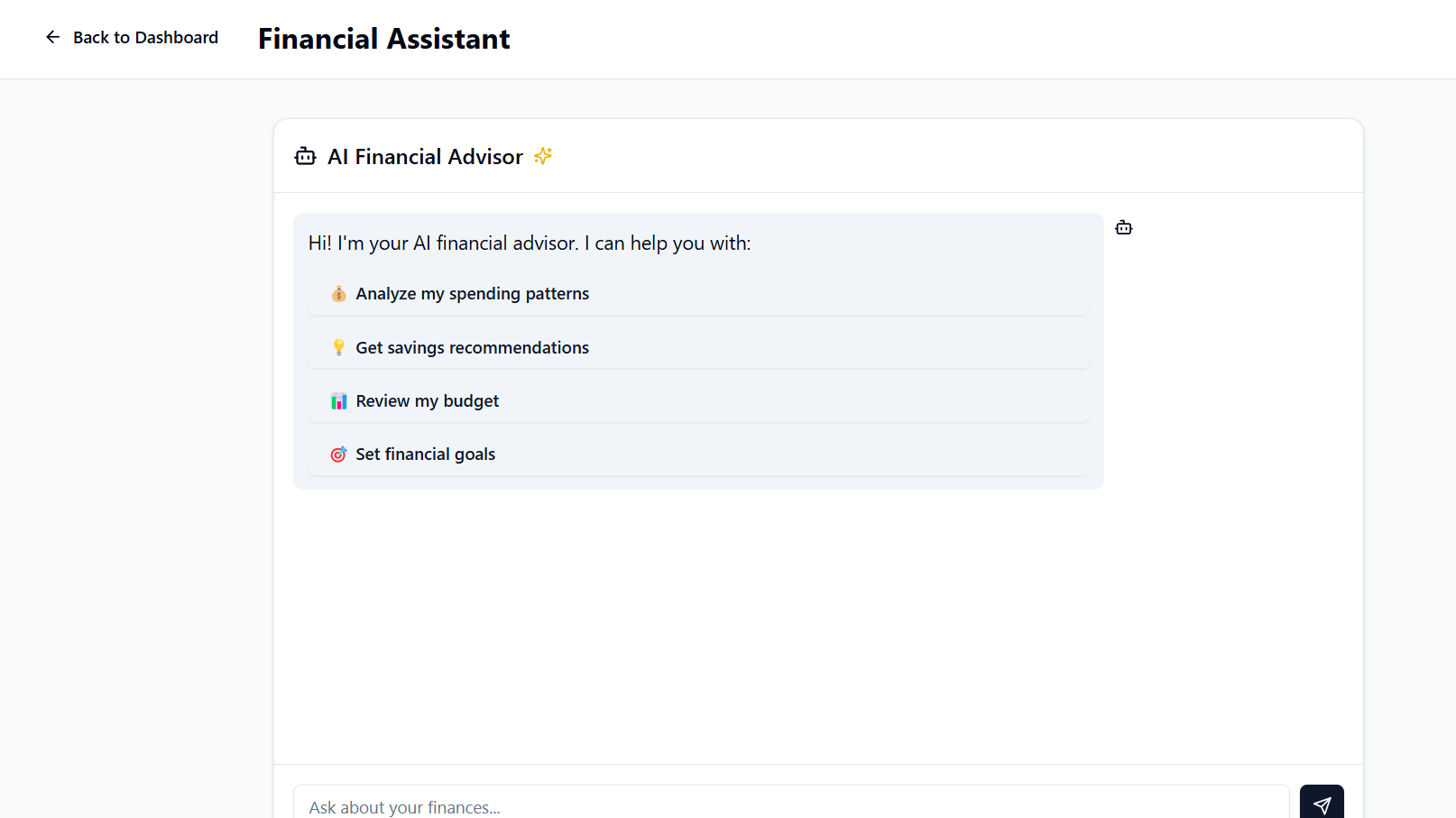Click the robot icon beside AI Financial Advisor
Screen dimensions: 1456x818
click(x=306, y=156)
